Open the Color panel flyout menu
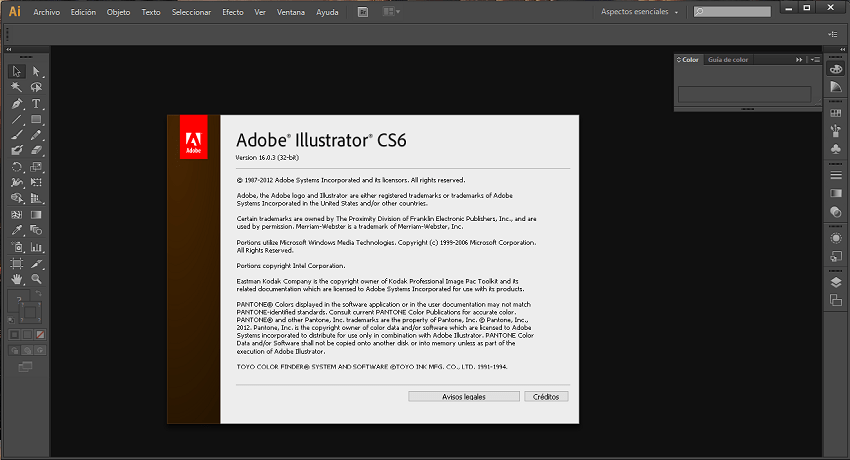Screen dimensions: 850x460 (813, 60)
